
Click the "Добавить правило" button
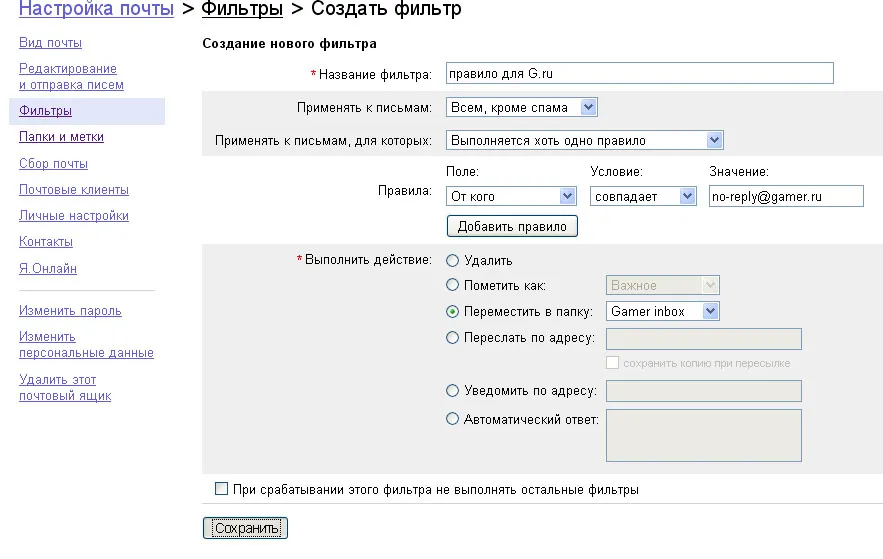pos(512,226)
